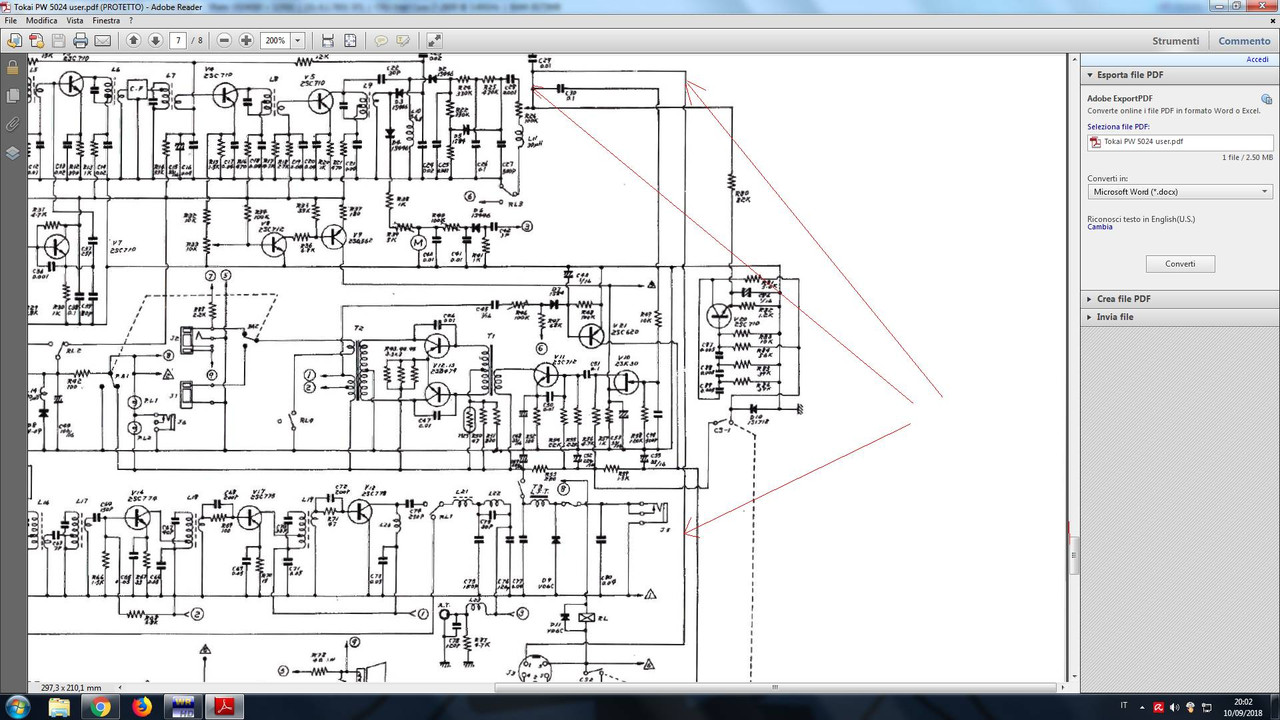
Task: Open the Finestra menu
Action: pos(106,20)
